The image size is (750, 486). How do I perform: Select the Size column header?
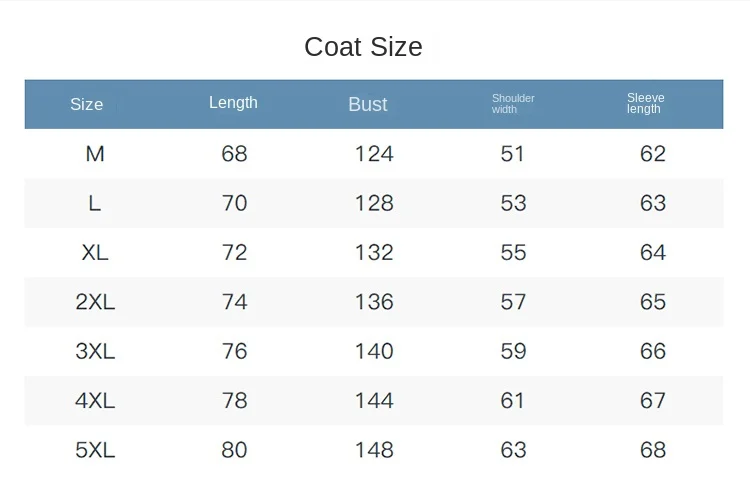tap(87, 104)
